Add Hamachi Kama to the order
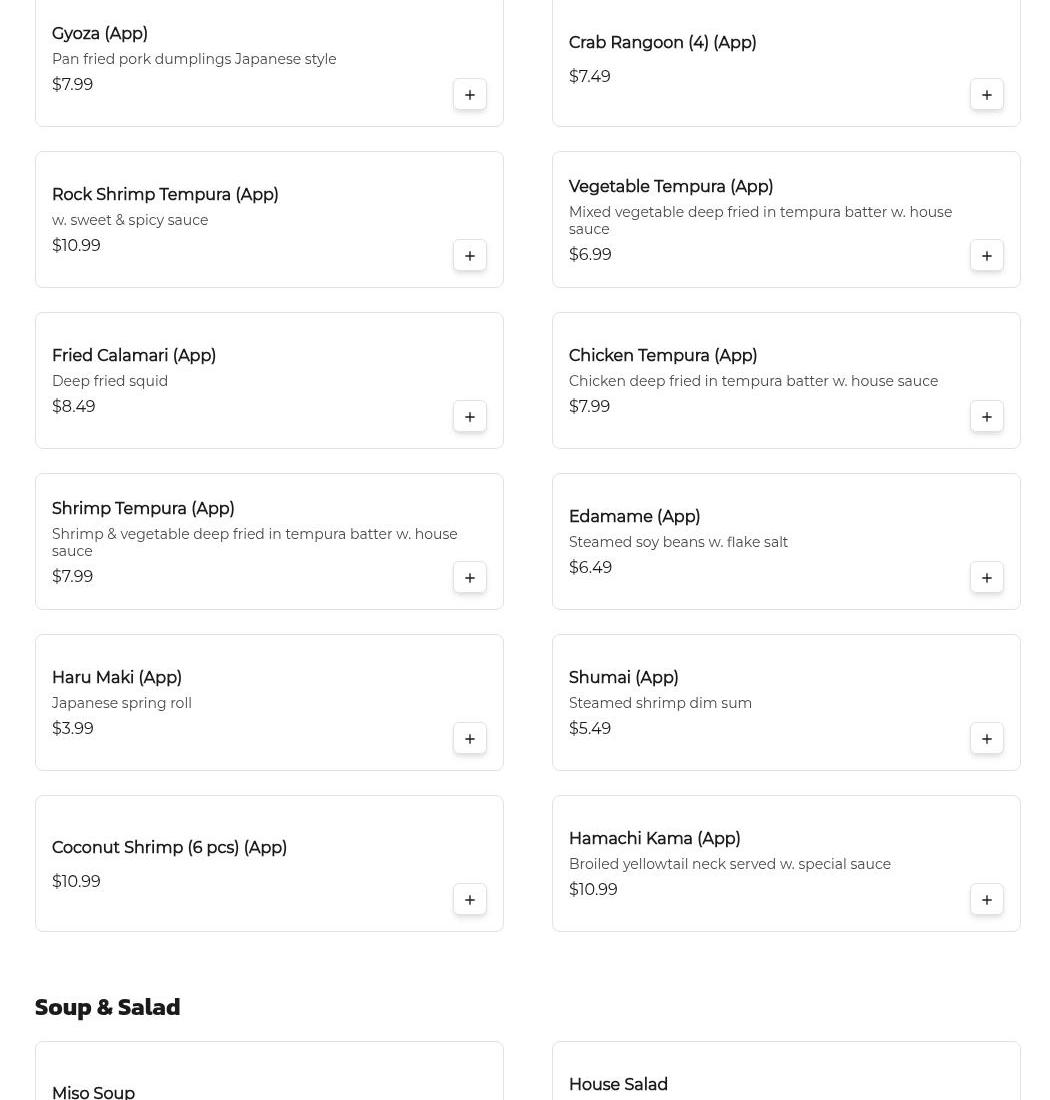 [x=986, y=899]
